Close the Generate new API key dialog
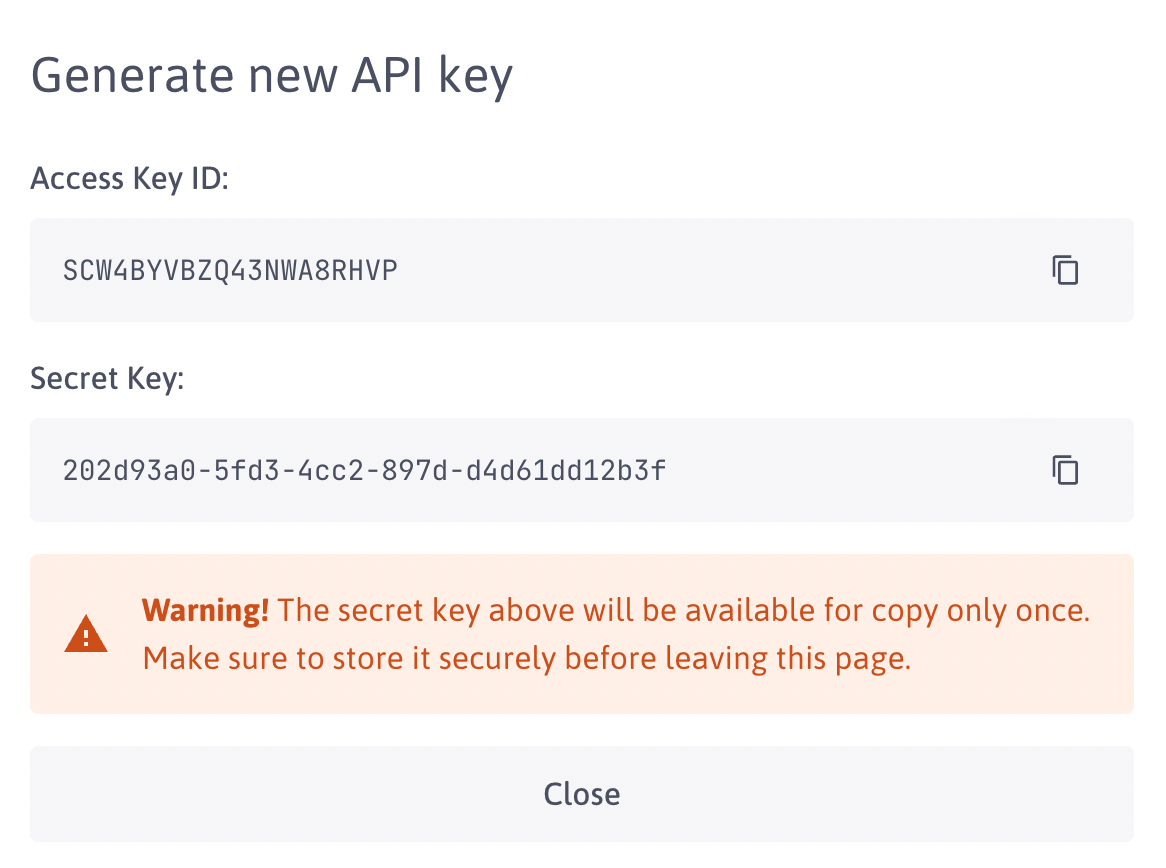Viewport: 1166px width, 868px height. coord(582,794)
